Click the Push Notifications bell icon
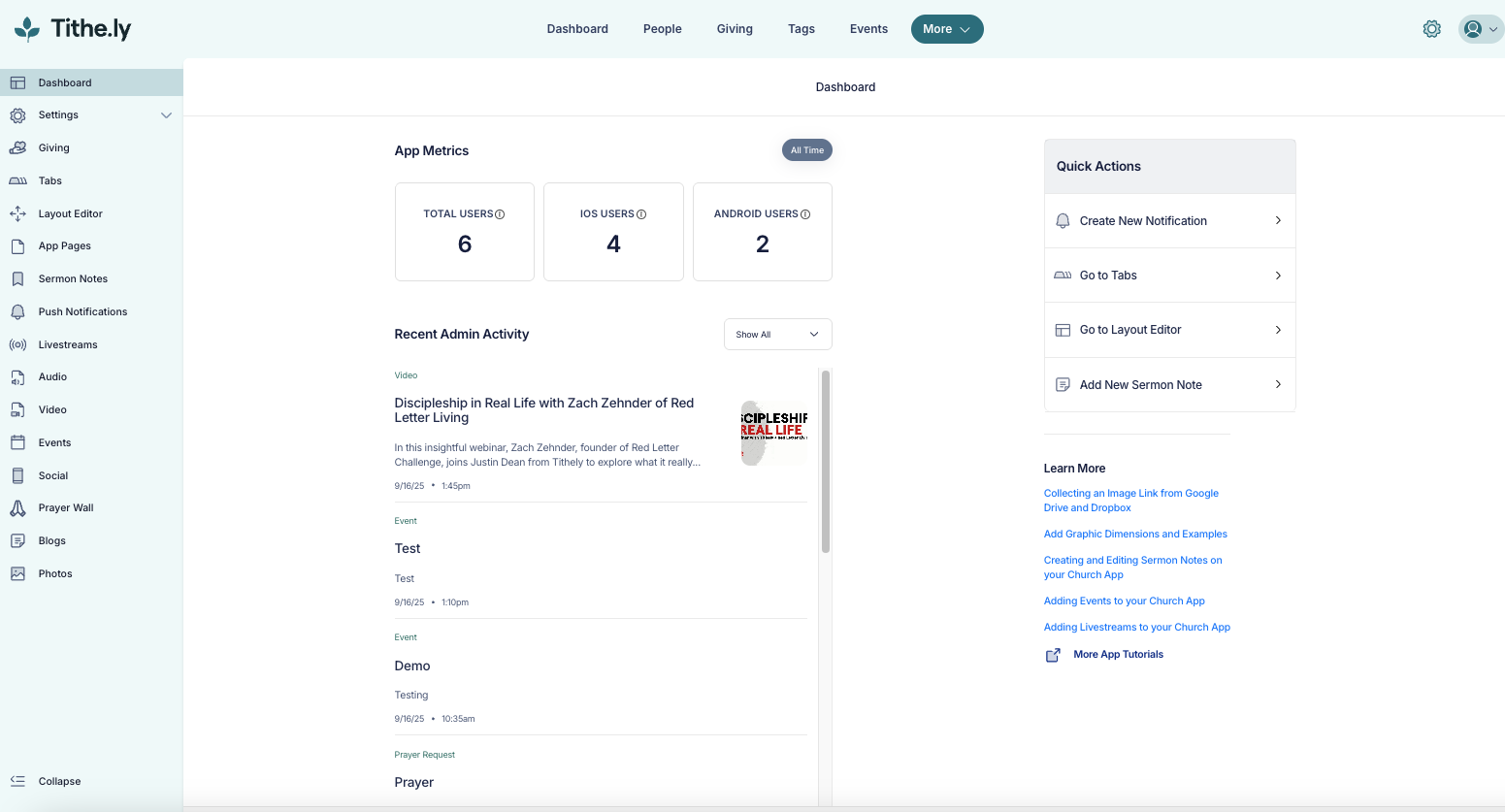 coord(17,311)
